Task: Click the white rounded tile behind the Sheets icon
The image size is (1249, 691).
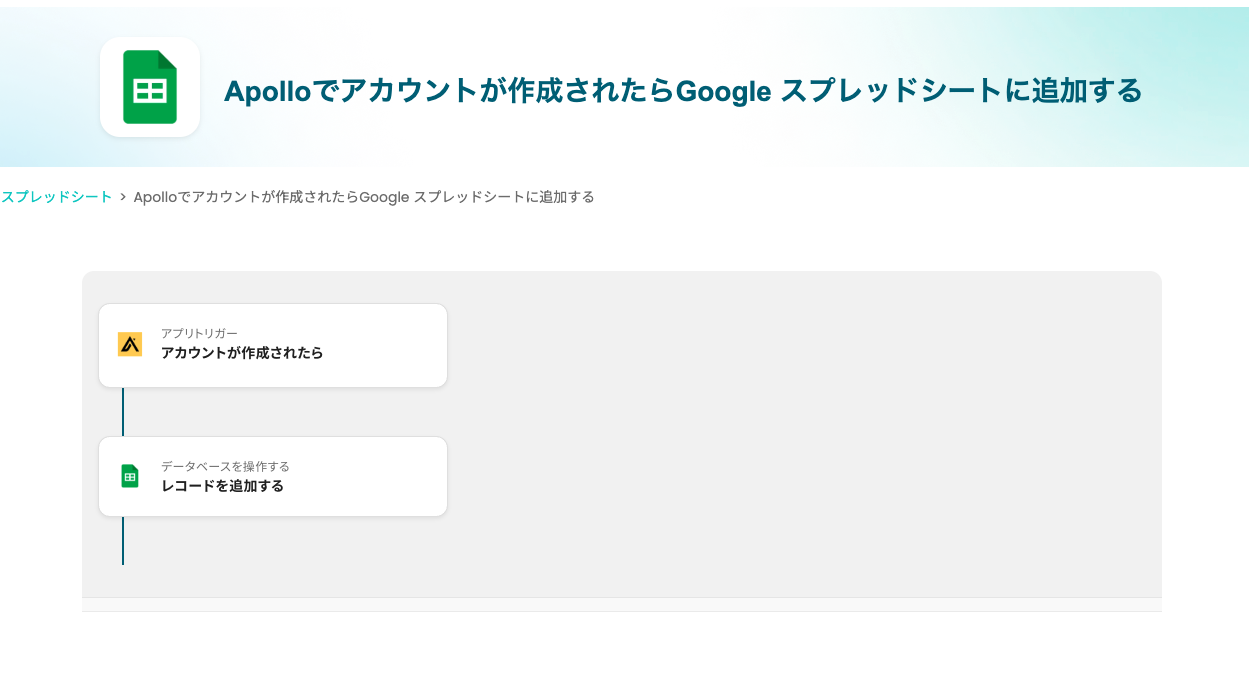Action: [110, 125]
